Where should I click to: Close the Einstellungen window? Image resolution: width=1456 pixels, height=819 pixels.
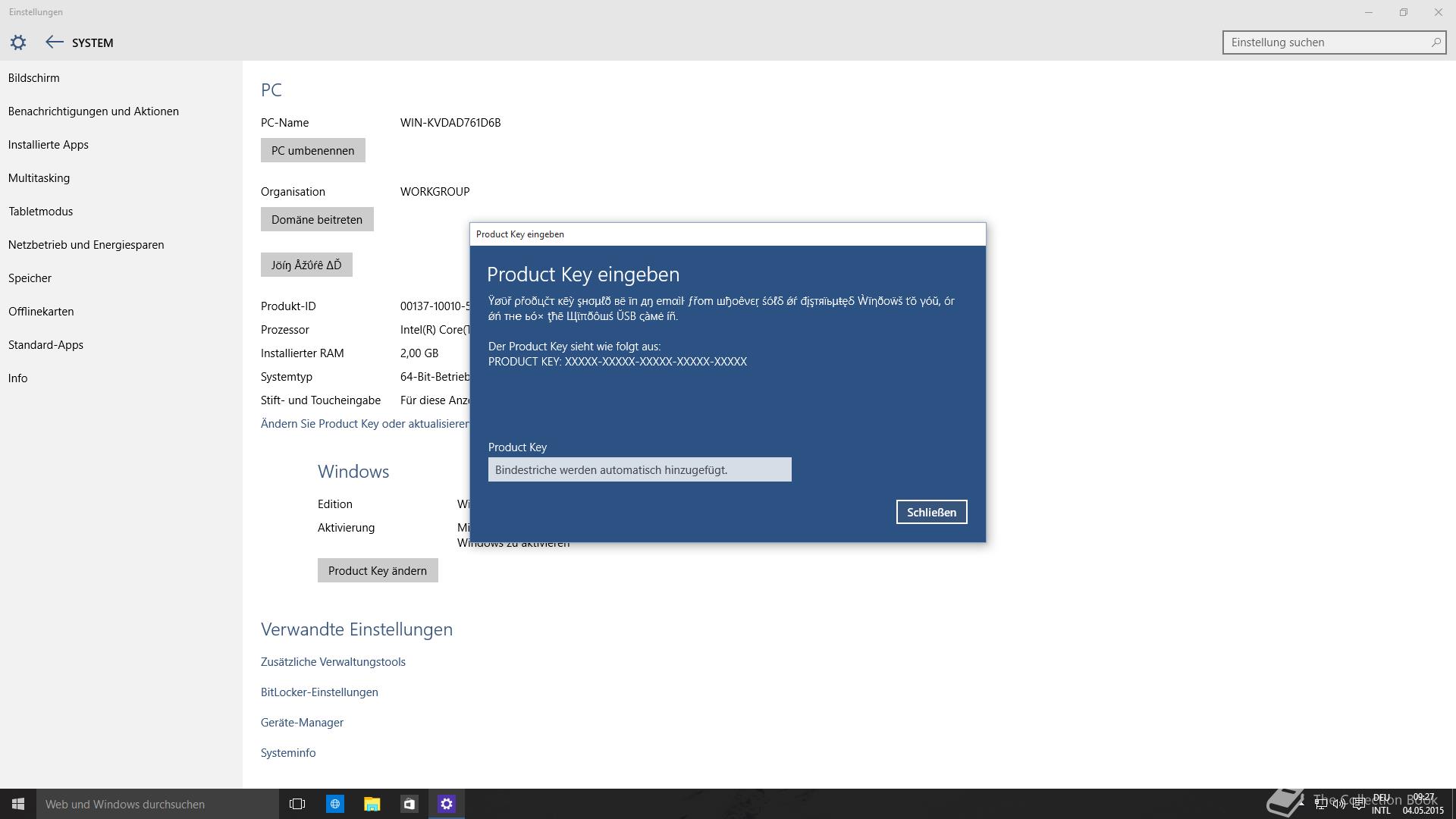point(1439,12)
